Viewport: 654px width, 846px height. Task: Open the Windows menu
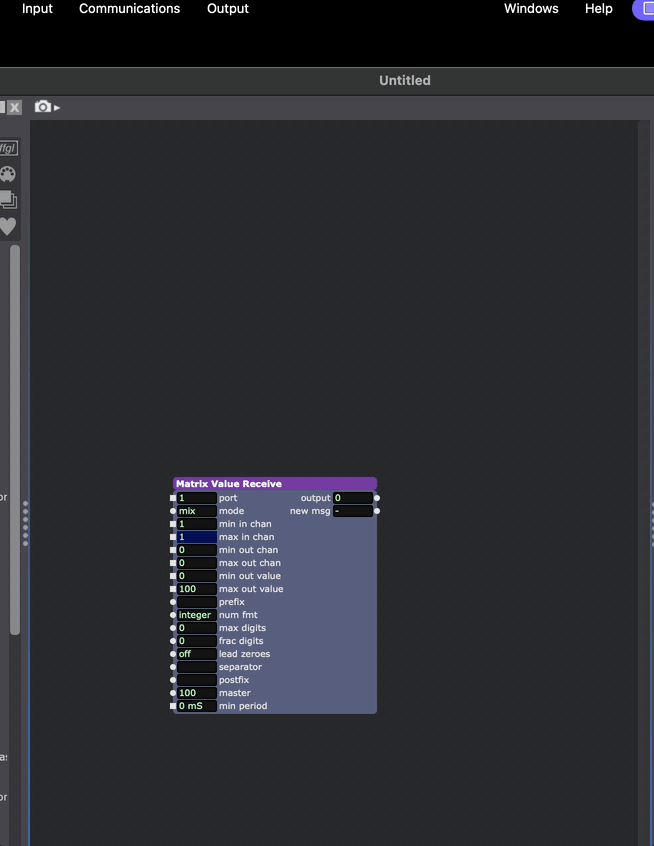[531, 9]
